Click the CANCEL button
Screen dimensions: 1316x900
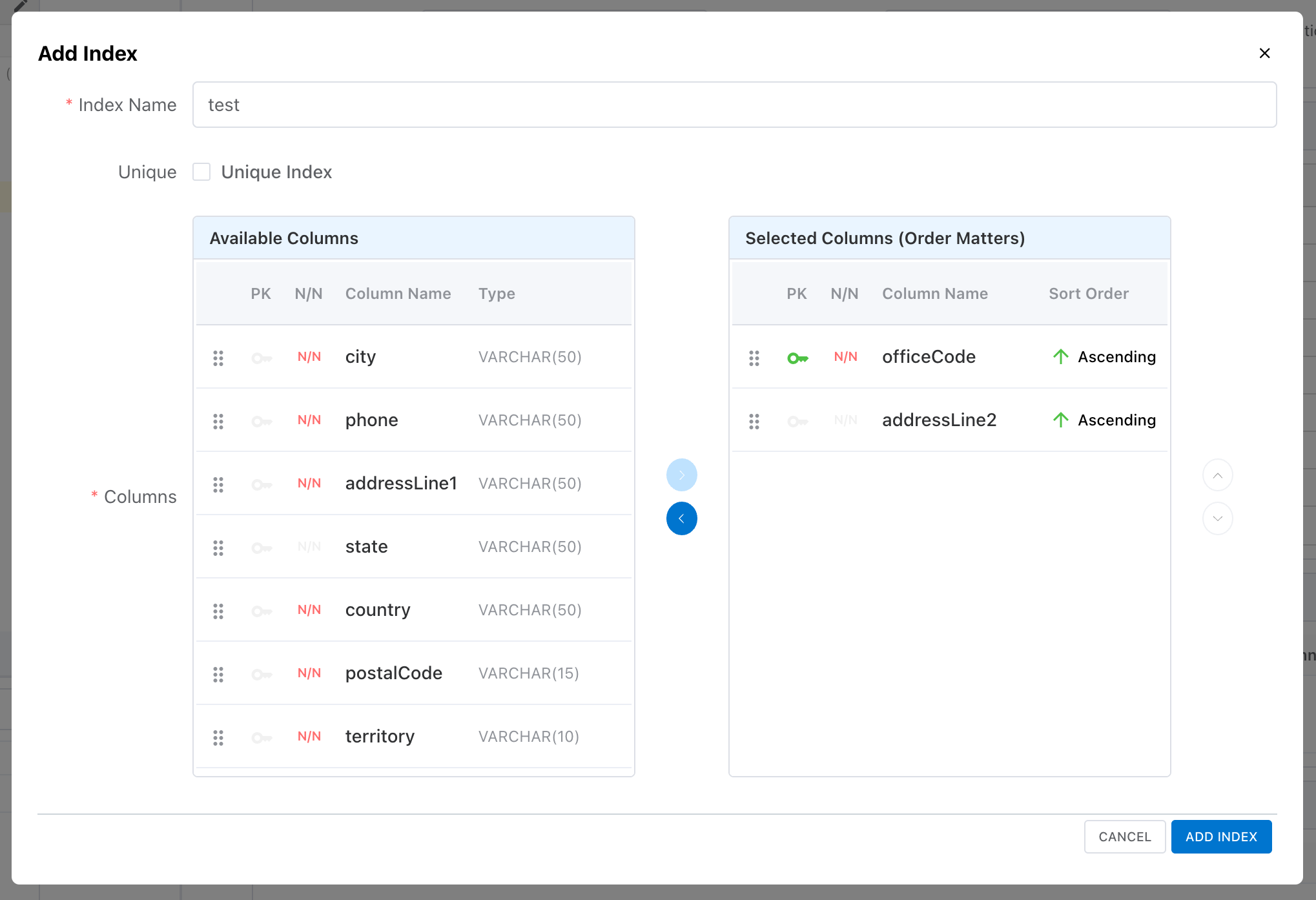(x=1125, y=837)
